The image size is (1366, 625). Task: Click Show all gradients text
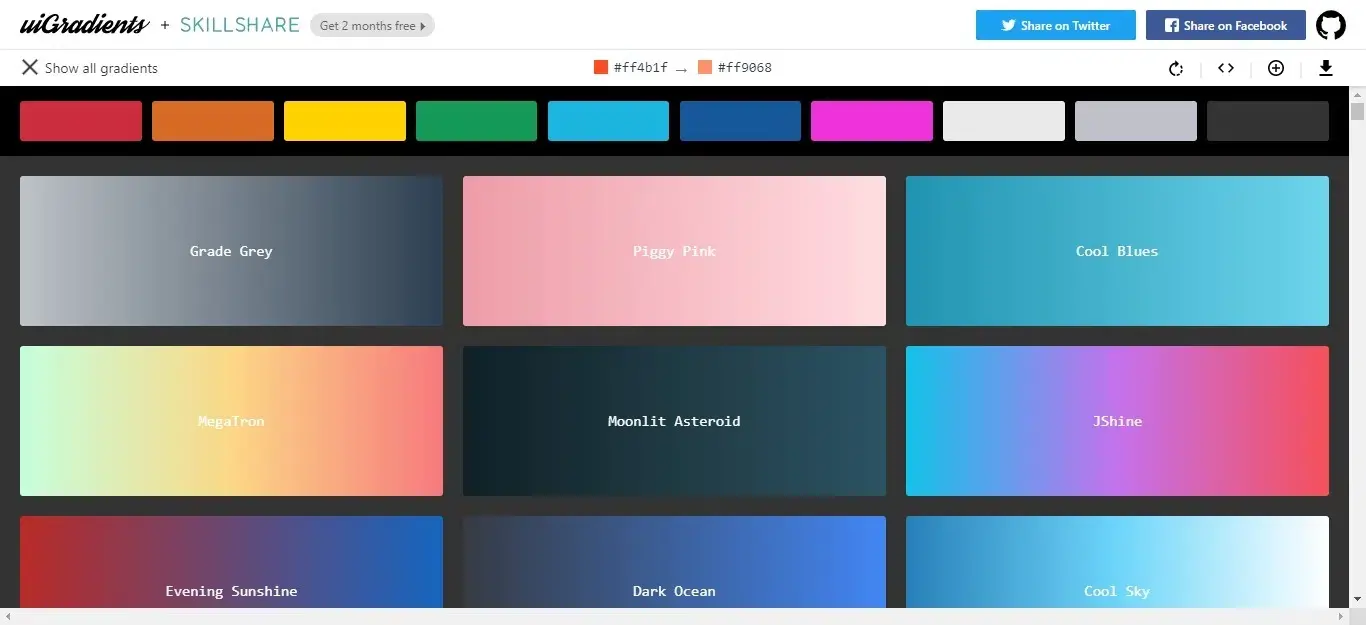tap(101, 68)
